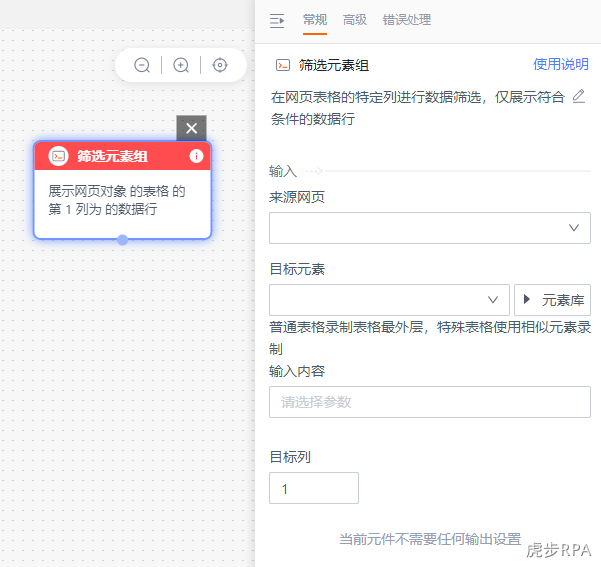Click the 来源网页 label
The image size is (601, 567).
297,197
